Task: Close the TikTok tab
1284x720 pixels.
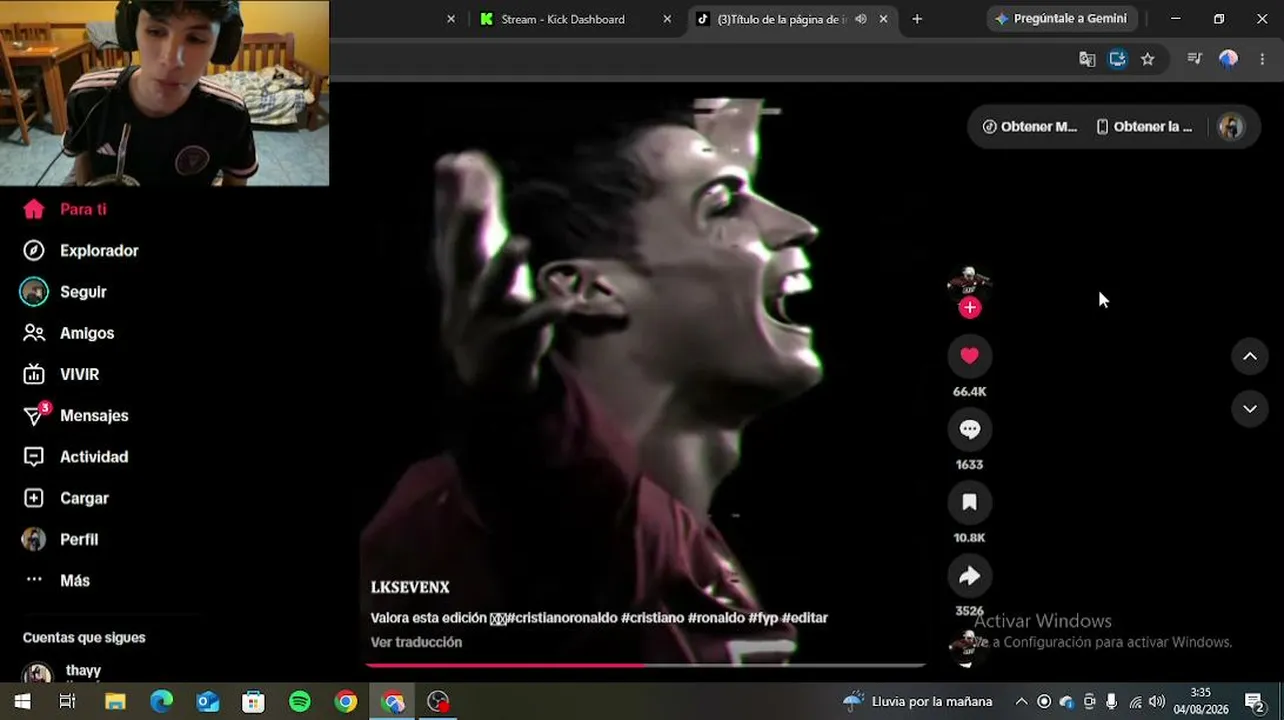Action: pyautogui.click(x=883, y=19)
